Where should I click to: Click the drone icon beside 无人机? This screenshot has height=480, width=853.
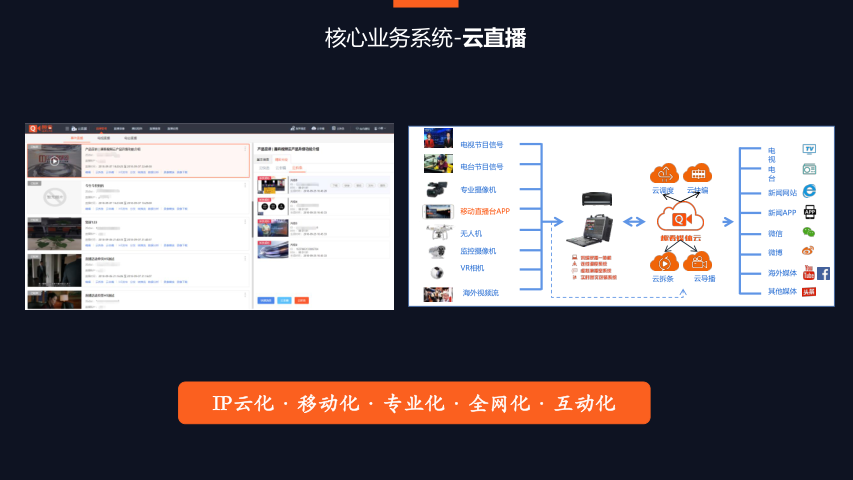coord(437,232)
